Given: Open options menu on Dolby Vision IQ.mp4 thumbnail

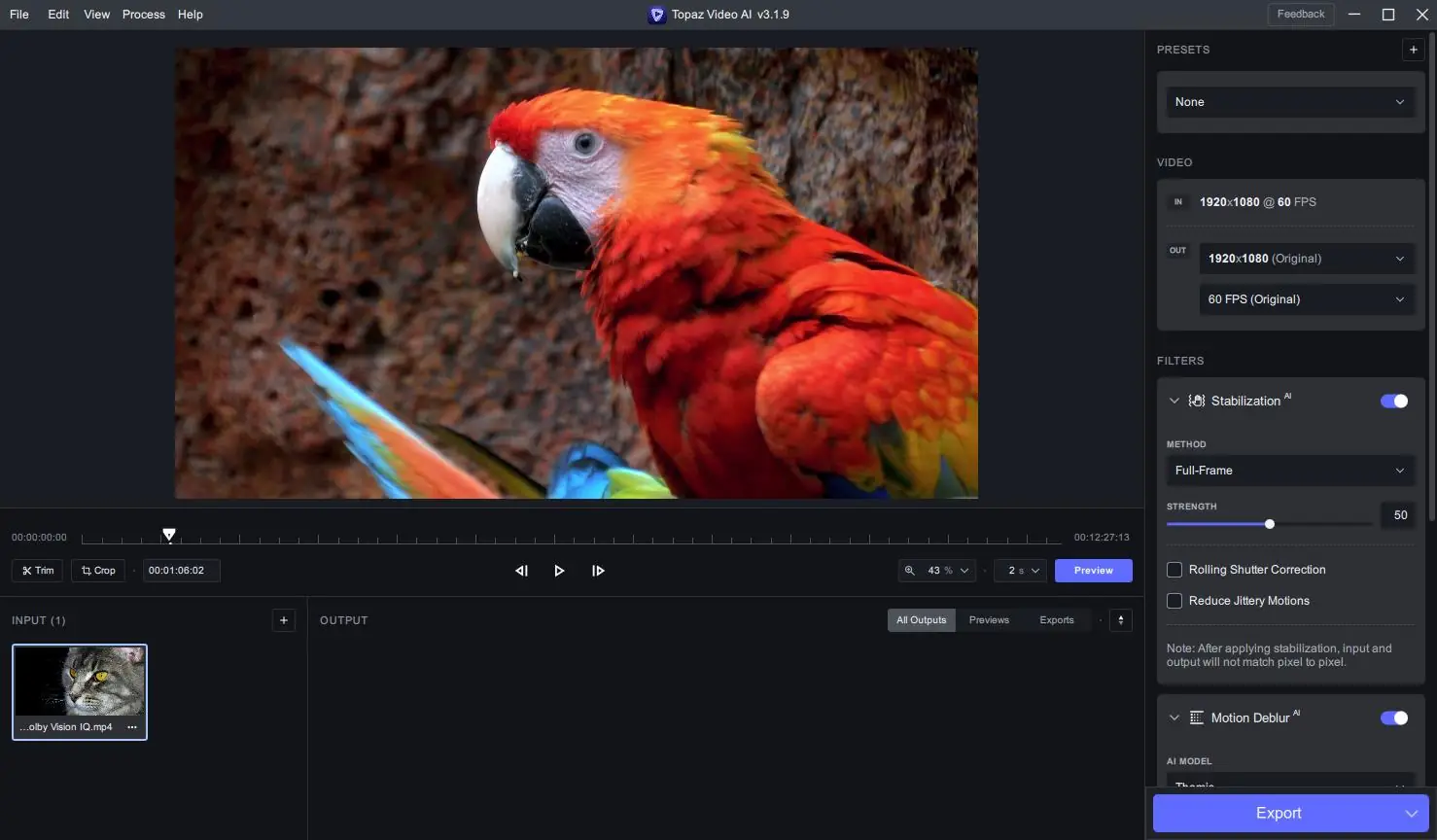Looking at the screenshot, I should point(132,727).
